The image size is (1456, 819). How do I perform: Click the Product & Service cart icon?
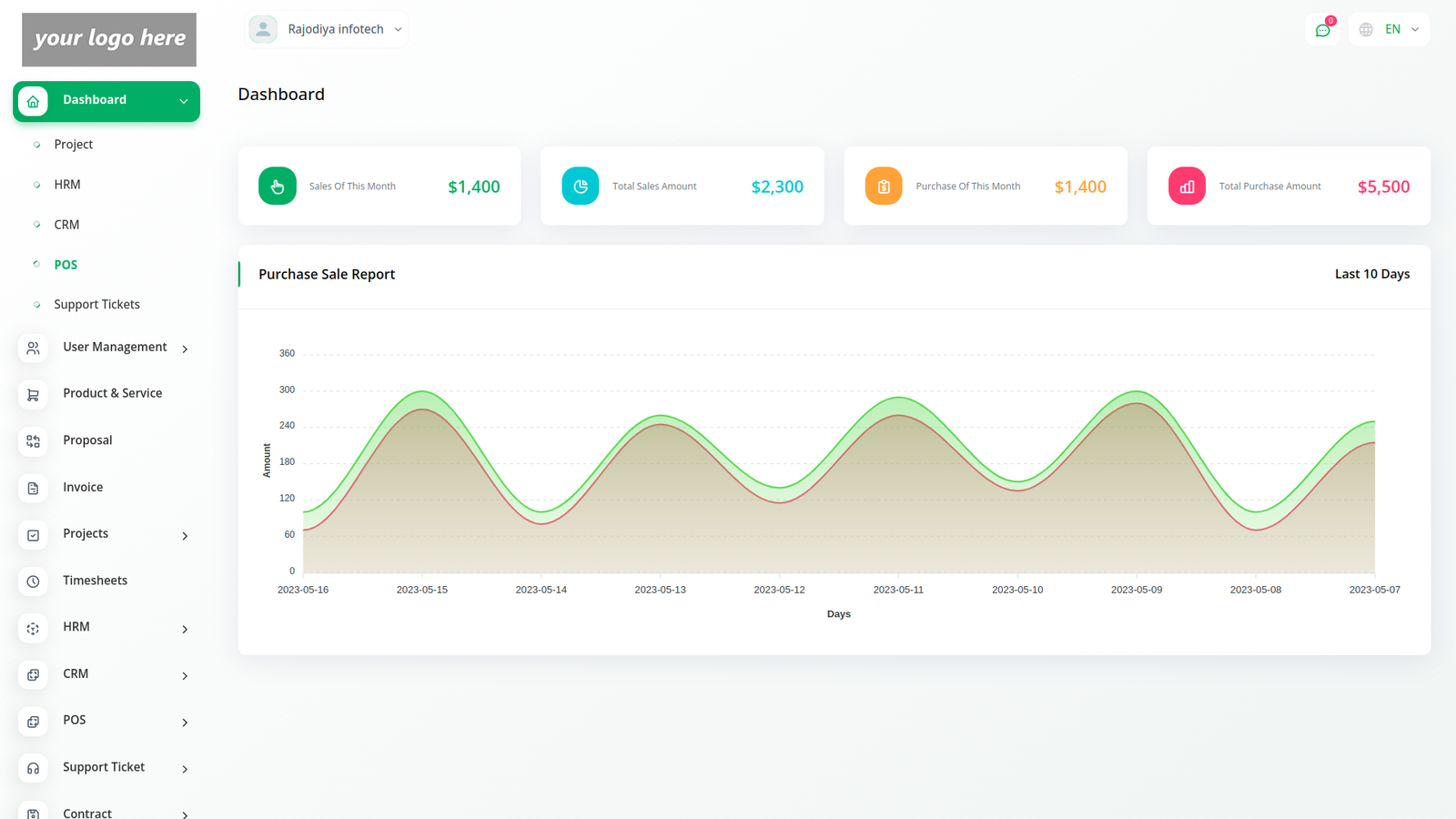(33, 395)
